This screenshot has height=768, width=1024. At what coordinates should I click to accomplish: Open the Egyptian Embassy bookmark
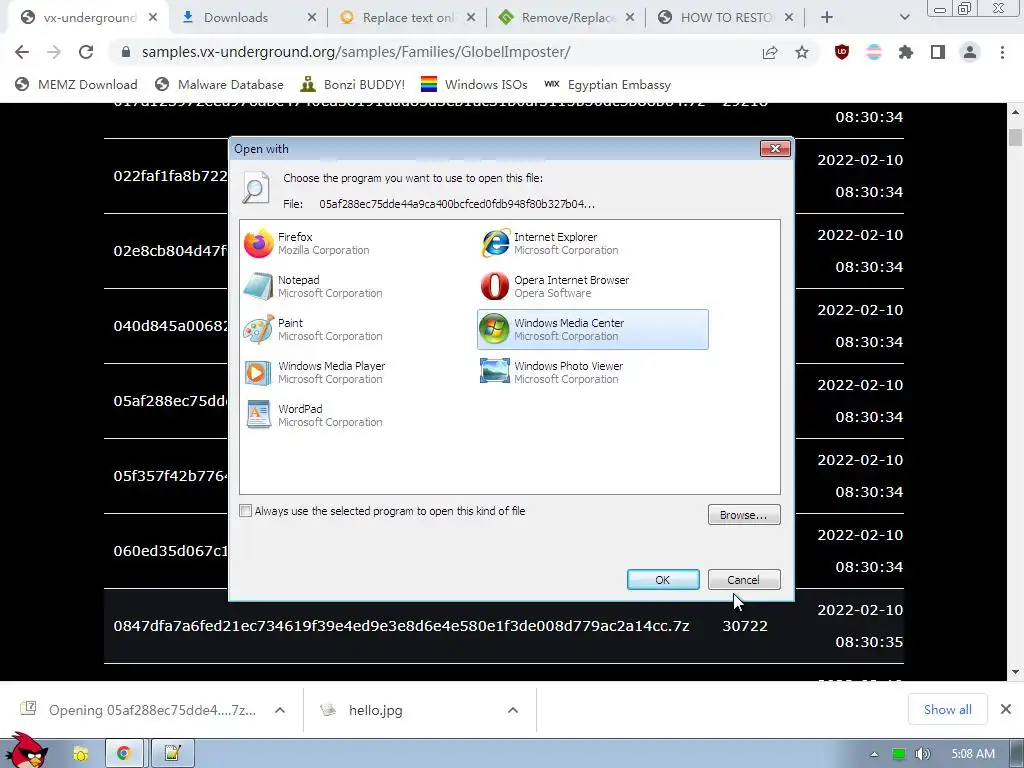coord(607,84)
